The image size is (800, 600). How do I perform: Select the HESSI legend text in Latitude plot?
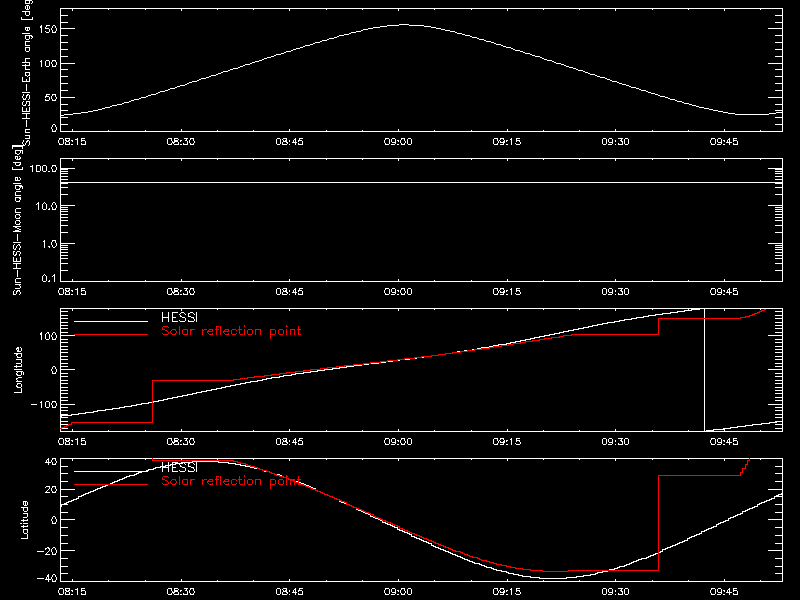tap(179, 467)
